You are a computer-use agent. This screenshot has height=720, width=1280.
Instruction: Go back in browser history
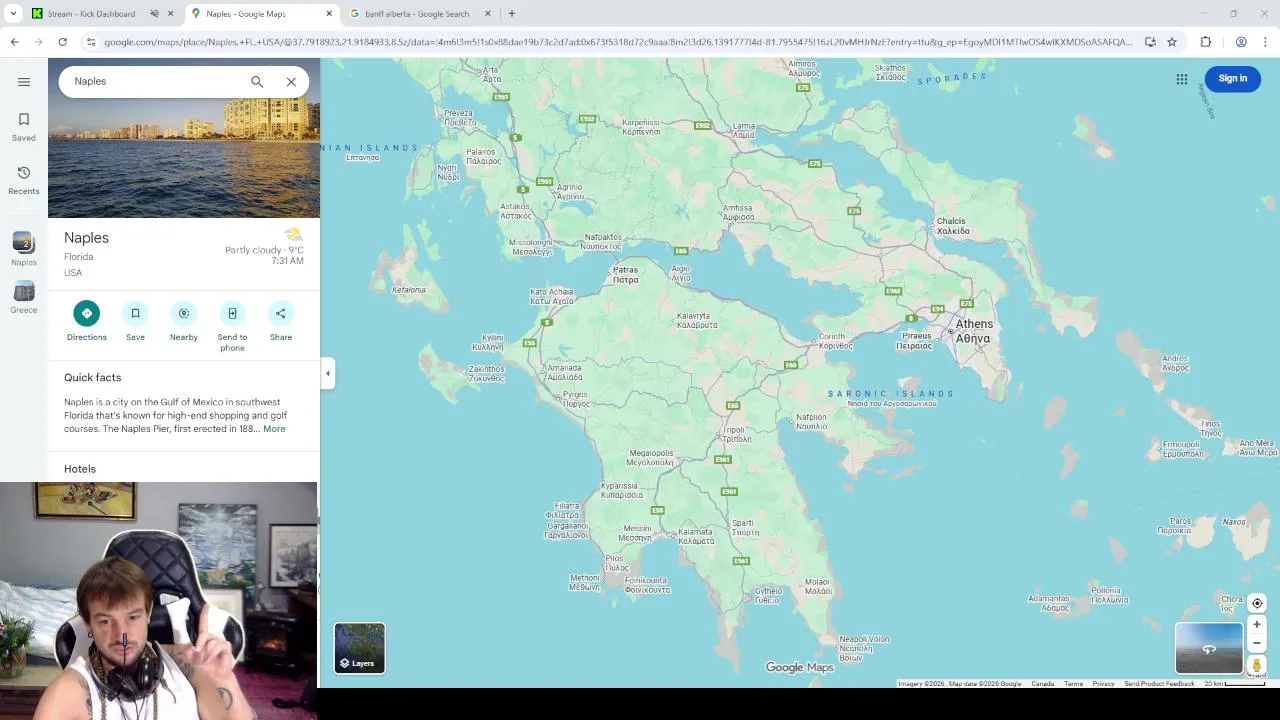click(x=14, y=42)
